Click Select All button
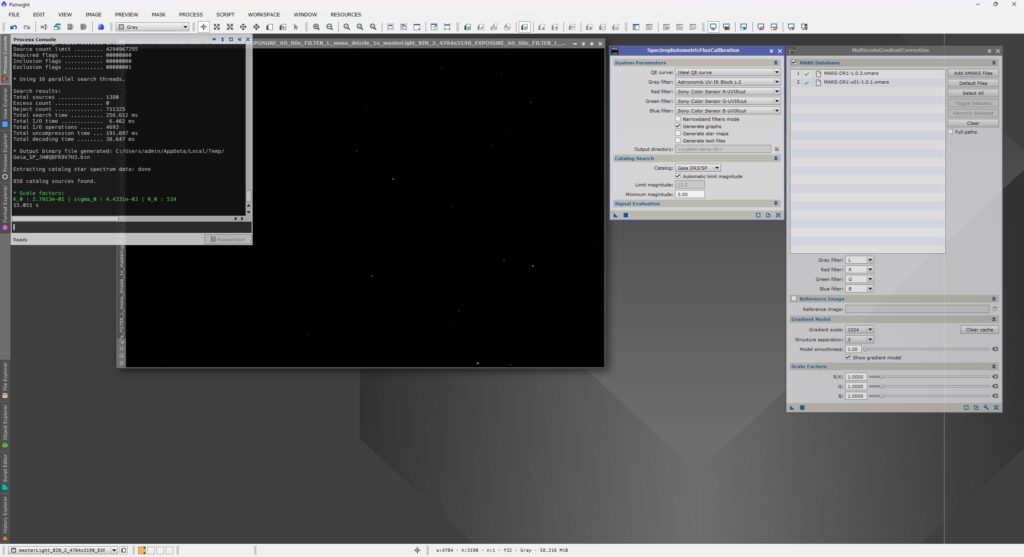This screenshot has height=557, width=1024. pos(972,93)
